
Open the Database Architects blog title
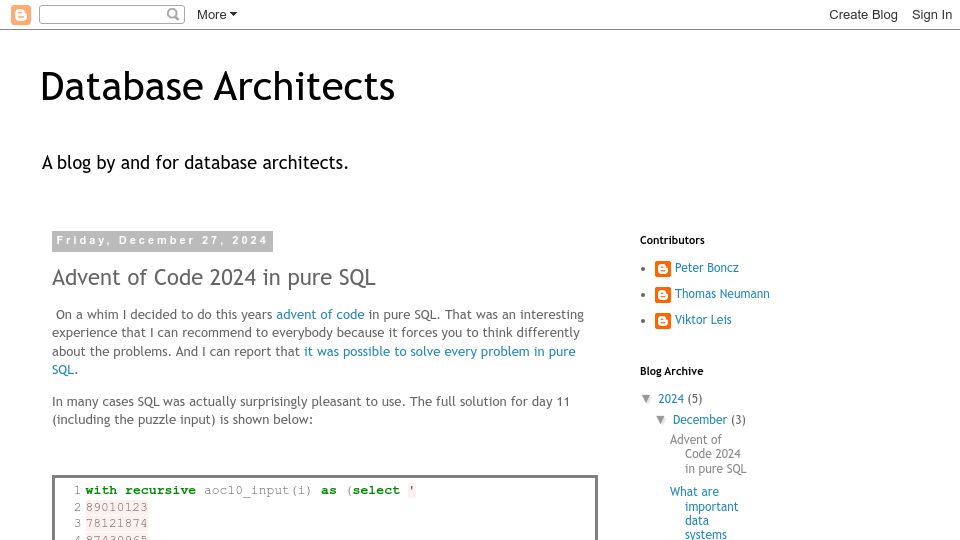[x=217, y=86]
